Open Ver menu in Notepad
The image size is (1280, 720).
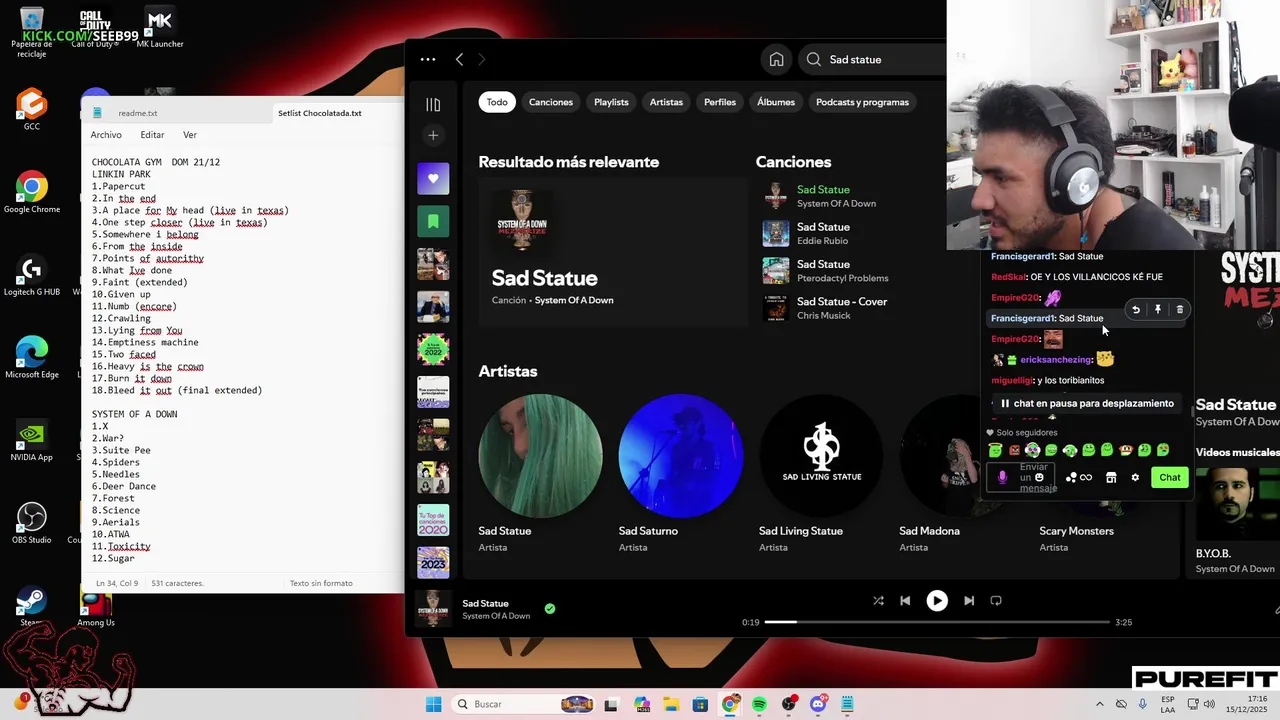click(x=190, y=135)
